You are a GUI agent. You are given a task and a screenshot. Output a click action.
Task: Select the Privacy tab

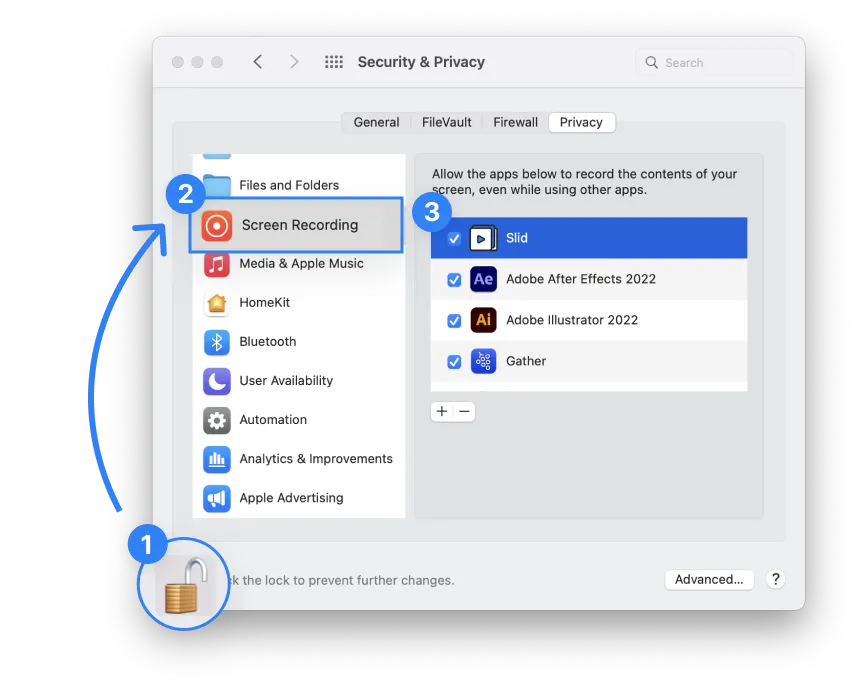point(581,122)
